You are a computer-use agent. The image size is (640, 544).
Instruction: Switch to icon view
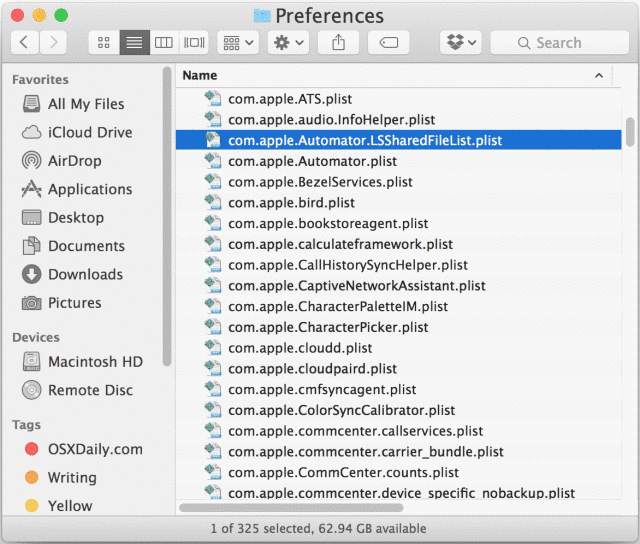point(103,43)
